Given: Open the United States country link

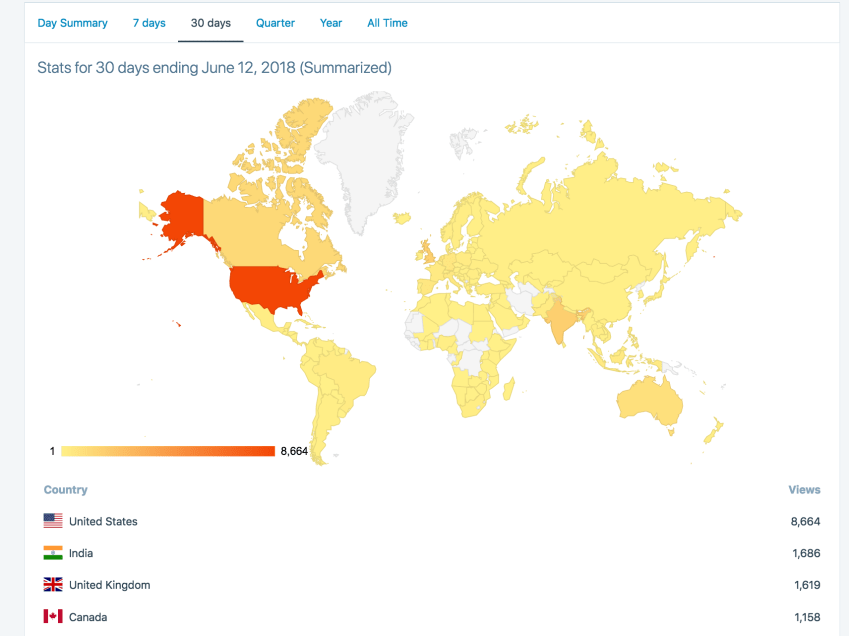Looking at the screenshot, I should pos(103,521).
